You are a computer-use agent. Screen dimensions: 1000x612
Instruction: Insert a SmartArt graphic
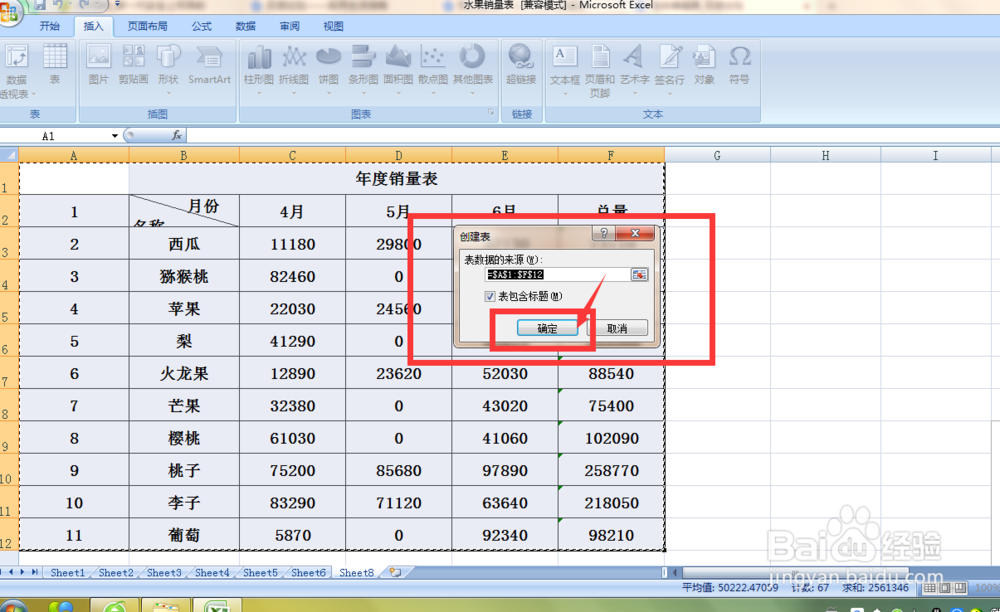[209, 65]
